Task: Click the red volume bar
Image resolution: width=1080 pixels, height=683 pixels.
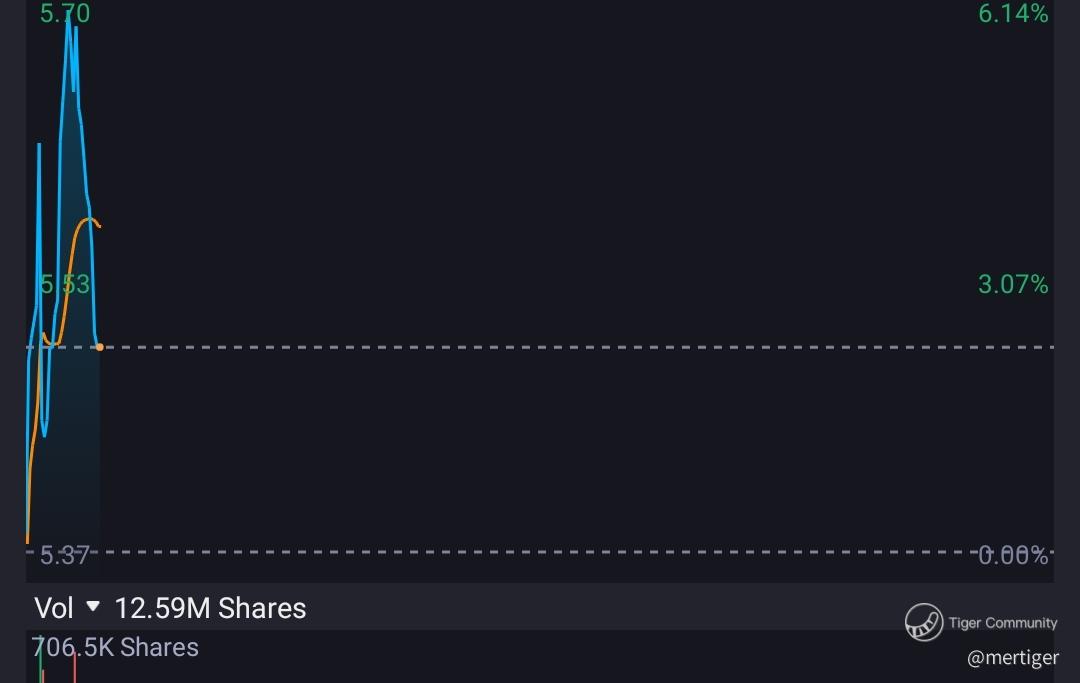Action: [x=74, y=666]
